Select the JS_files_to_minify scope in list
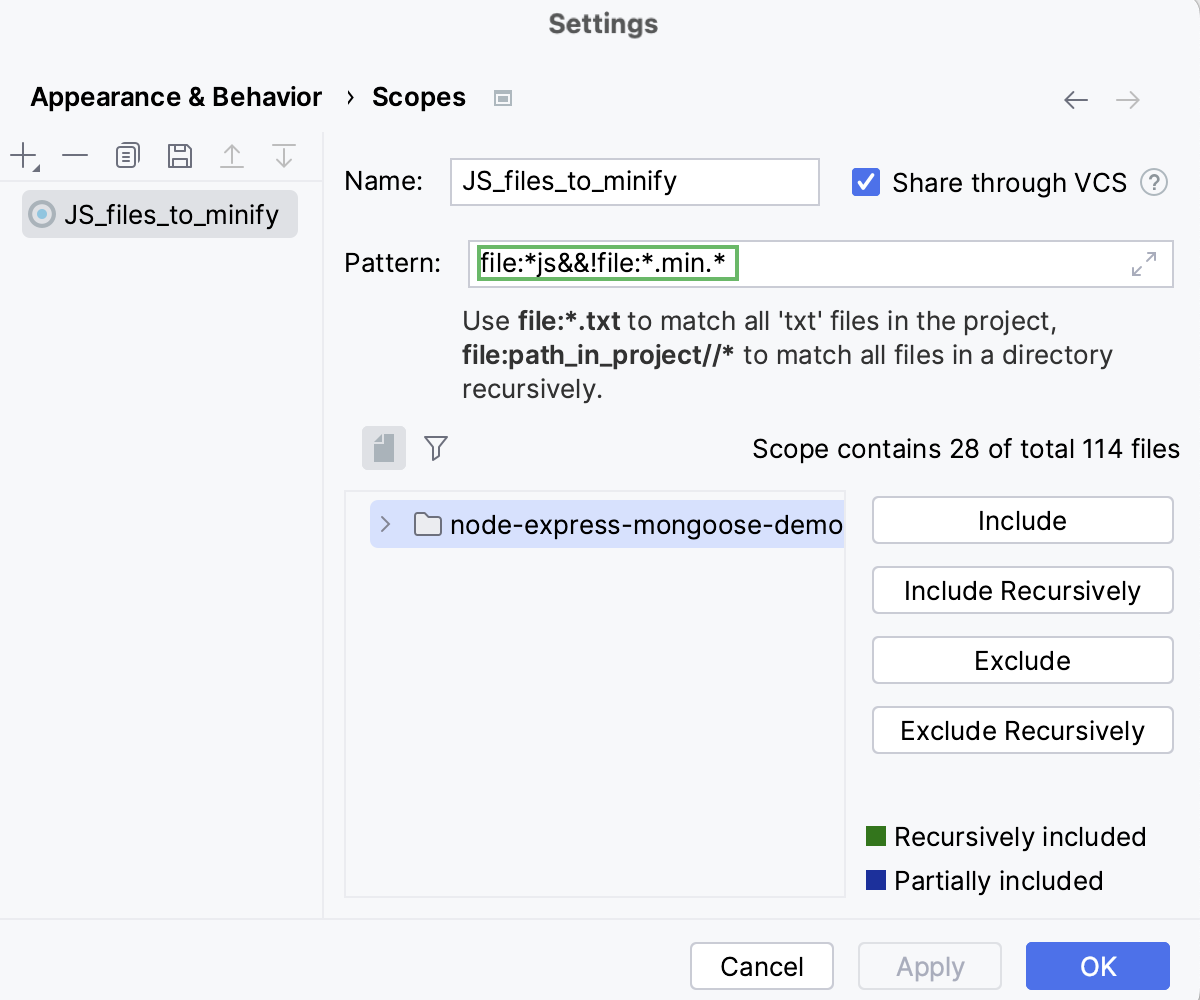Image resolution: width=1200 pixels, height=1000 pixels. pyautogui.click(x=160, y=214)
